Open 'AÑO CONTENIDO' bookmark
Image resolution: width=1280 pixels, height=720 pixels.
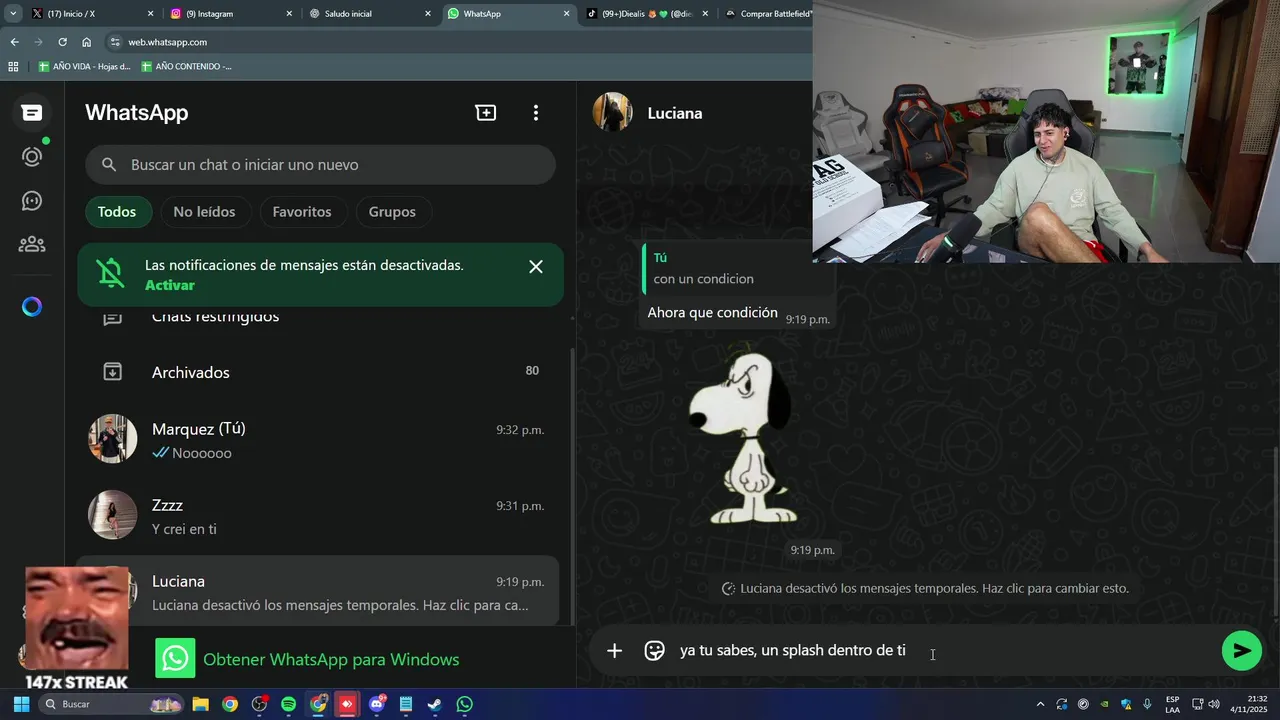pos(187,66)
